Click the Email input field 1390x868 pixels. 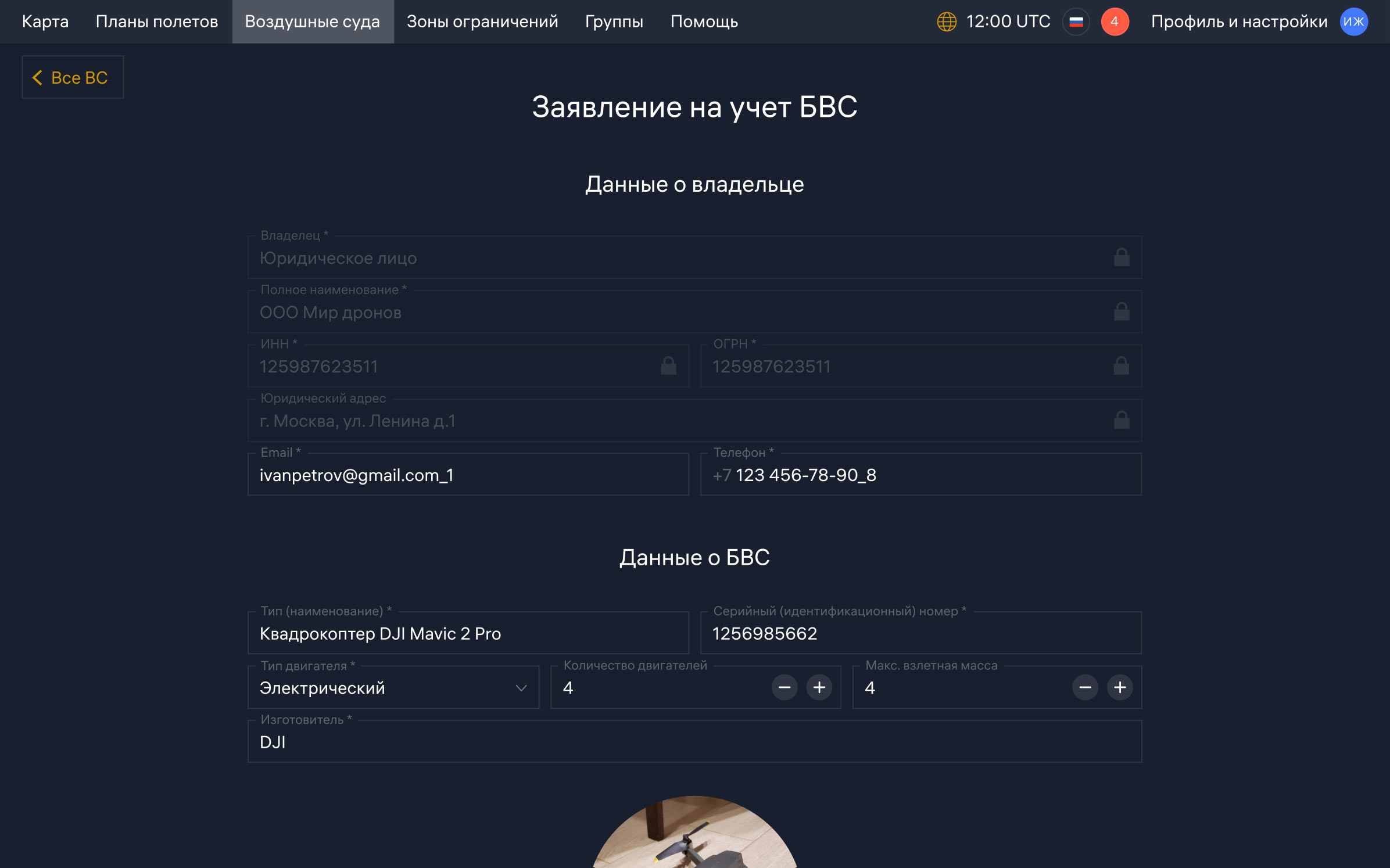(468, 475)
